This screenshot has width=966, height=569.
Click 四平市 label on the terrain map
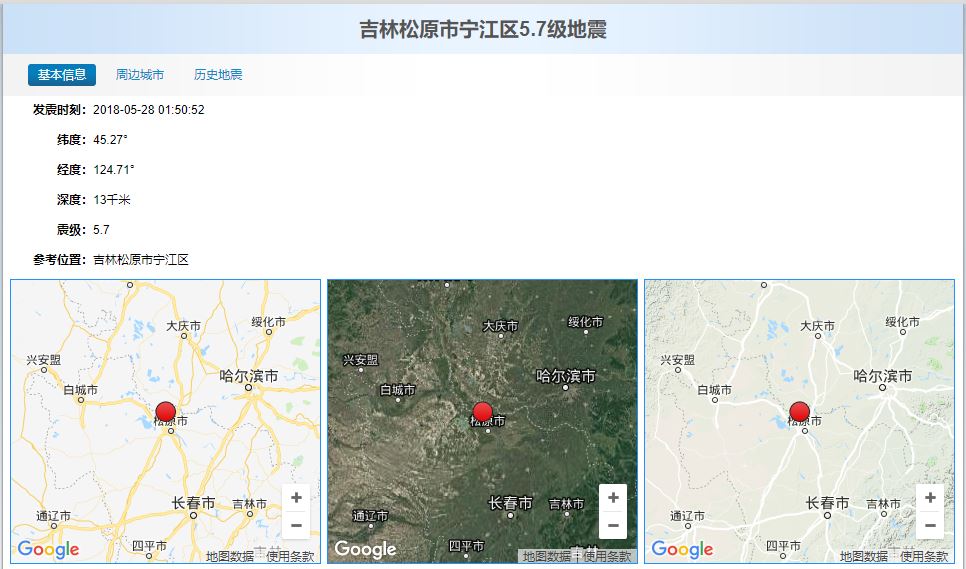coord(783,546)
